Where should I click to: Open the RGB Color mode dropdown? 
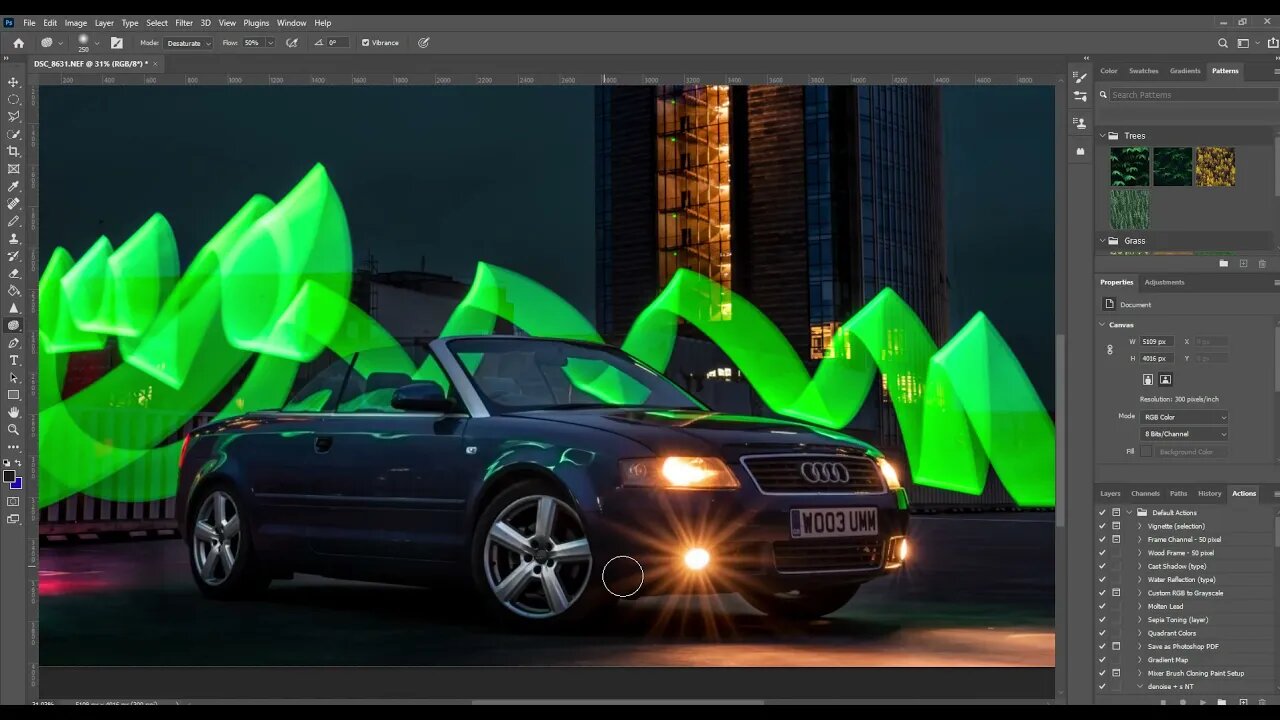(1184, 417)
